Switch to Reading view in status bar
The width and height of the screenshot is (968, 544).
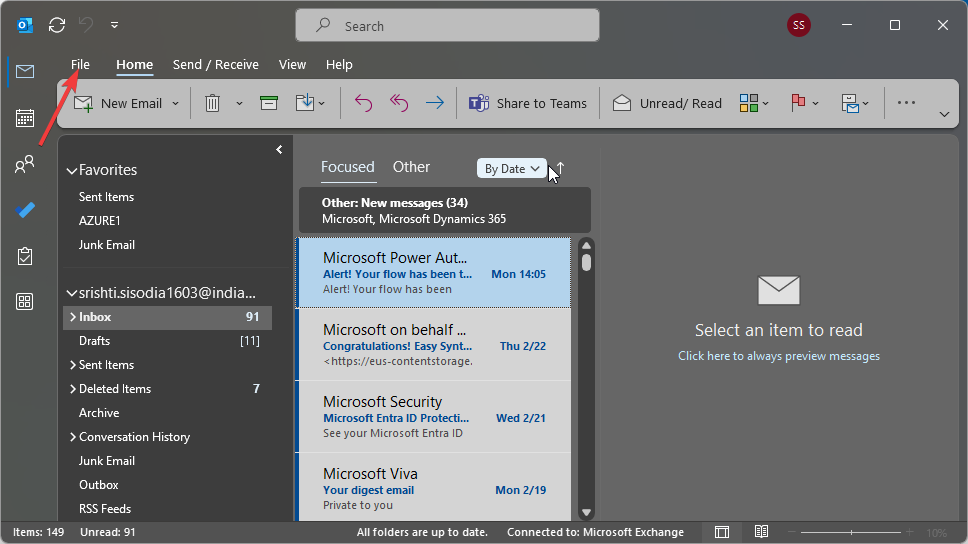coord(761,532)
